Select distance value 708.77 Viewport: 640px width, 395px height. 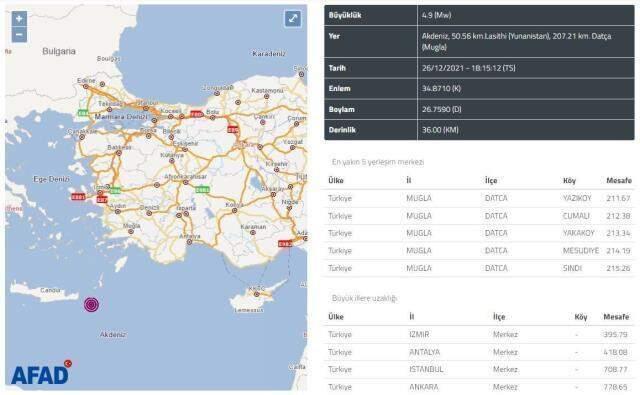(x=616, y=369)
